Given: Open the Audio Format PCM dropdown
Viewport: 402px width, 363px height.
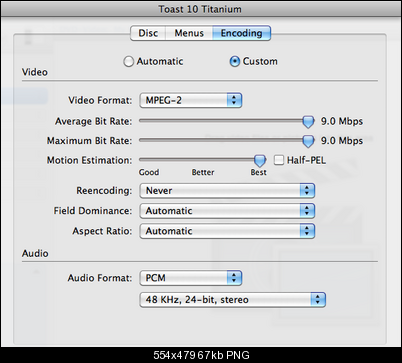Looking at the screenshot, I should click(191, 278).
